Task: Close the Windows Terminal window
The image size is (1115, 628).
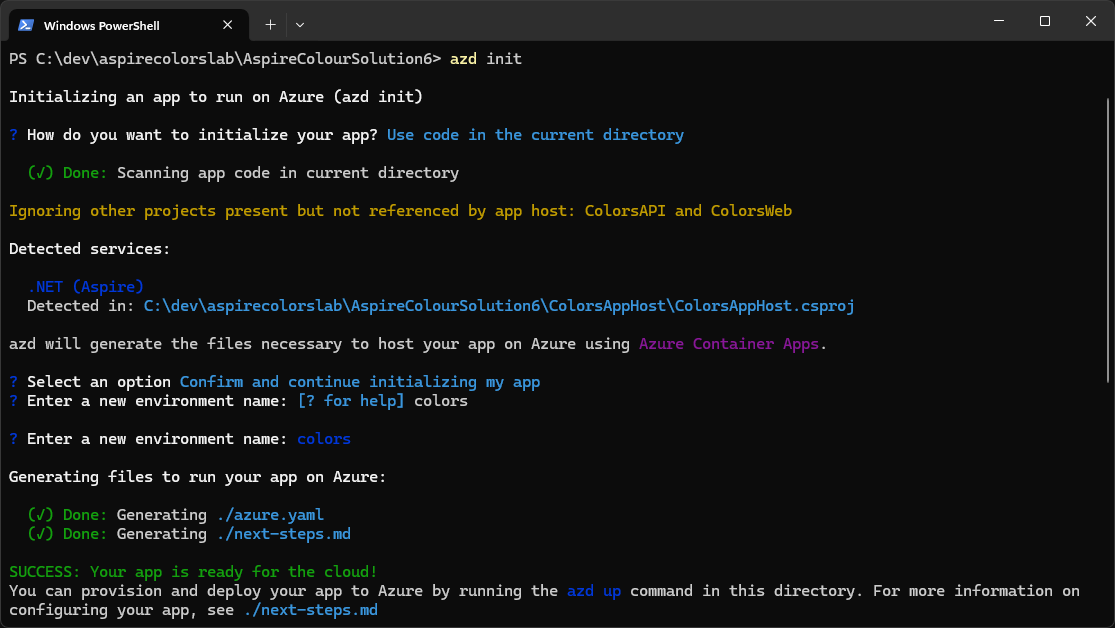Action: coord(1090,21)
